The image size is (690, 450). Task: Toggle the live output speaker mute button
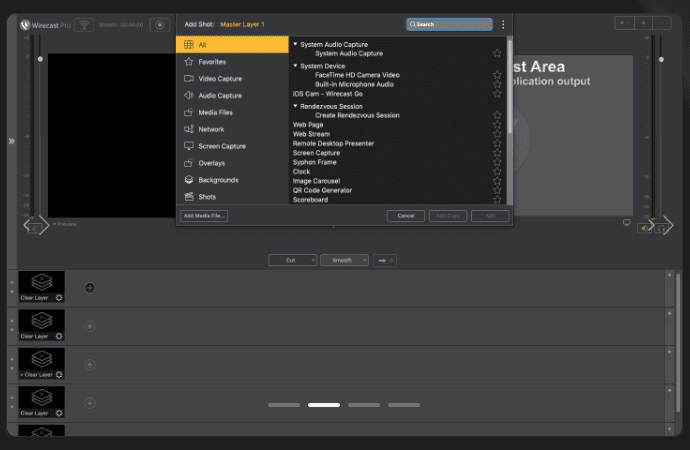(644, 228)
